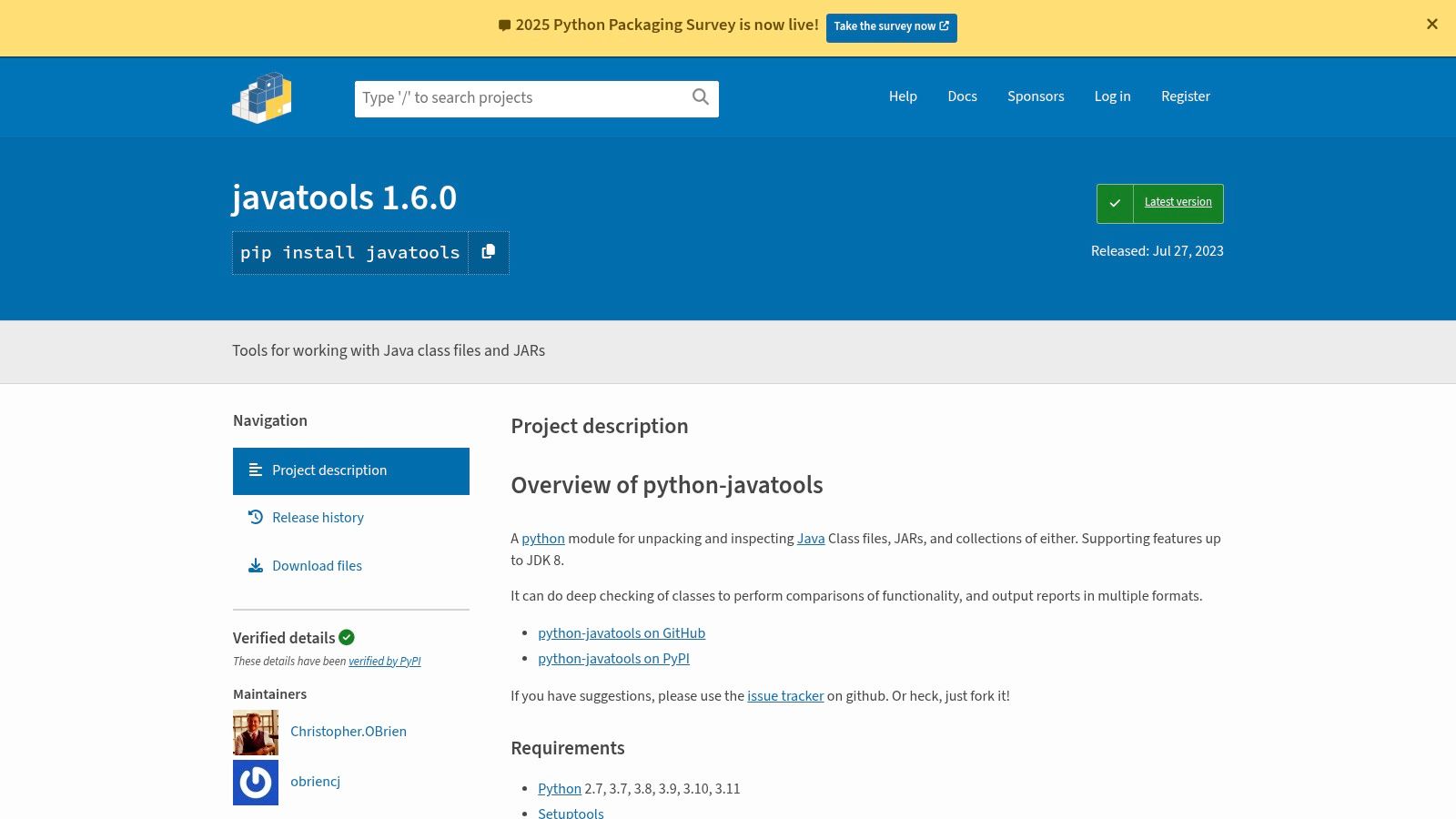
Task: Click the Latest version checkmark icon
Action: pos(1115,203)
